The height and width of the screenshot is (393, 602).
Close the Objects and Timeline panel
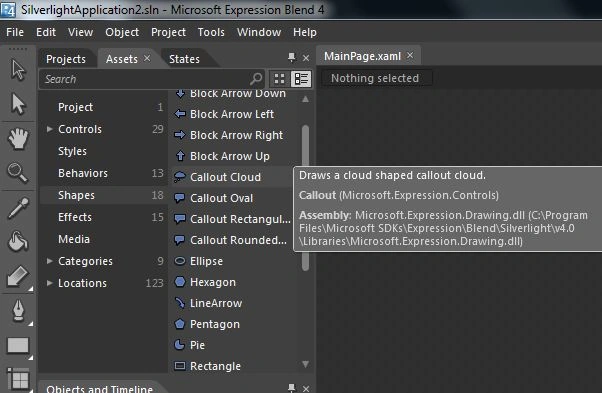[x=306, y=388]
